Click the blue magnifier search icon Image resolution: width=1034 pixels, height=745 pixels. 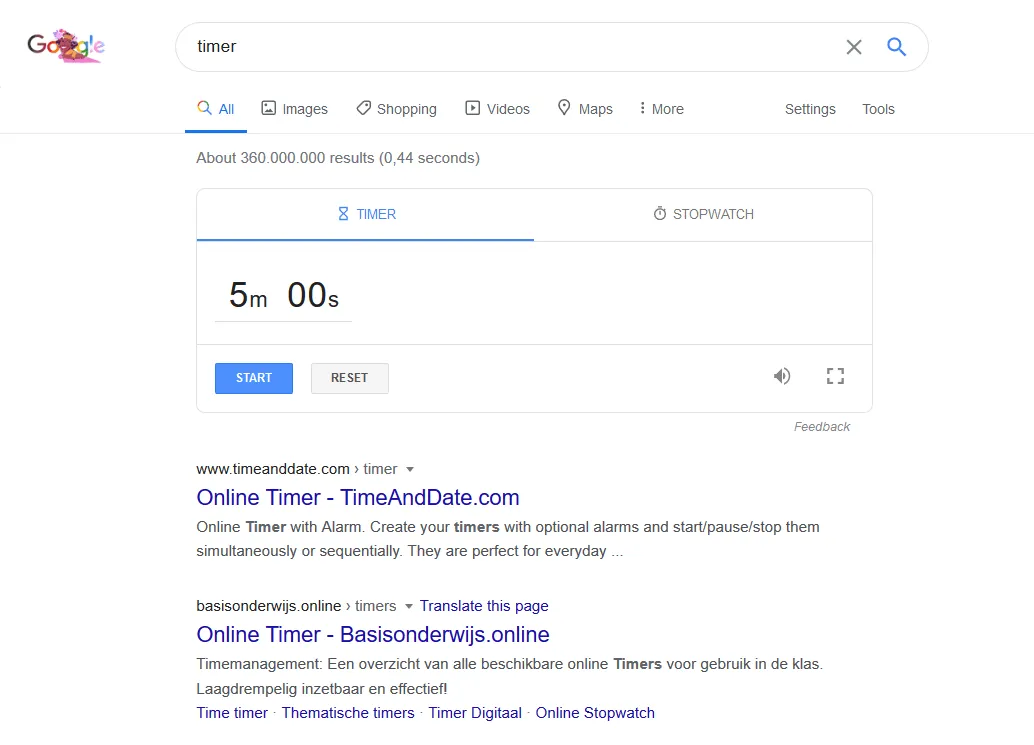(x=896, y=47)
